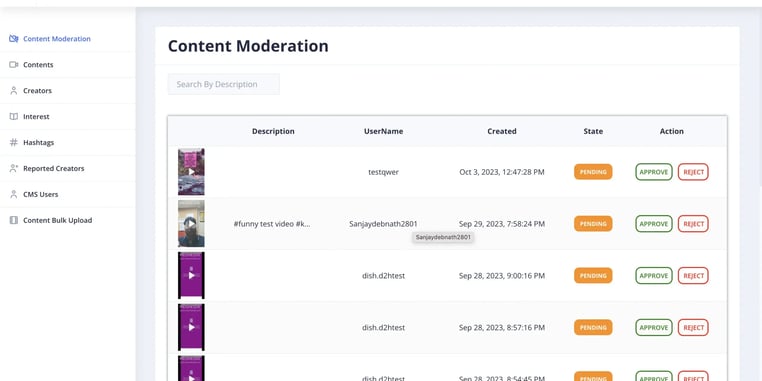Click the Content Moderation sidebar icon
This screenshot has height=381, width=762.
tap(14, 39)
